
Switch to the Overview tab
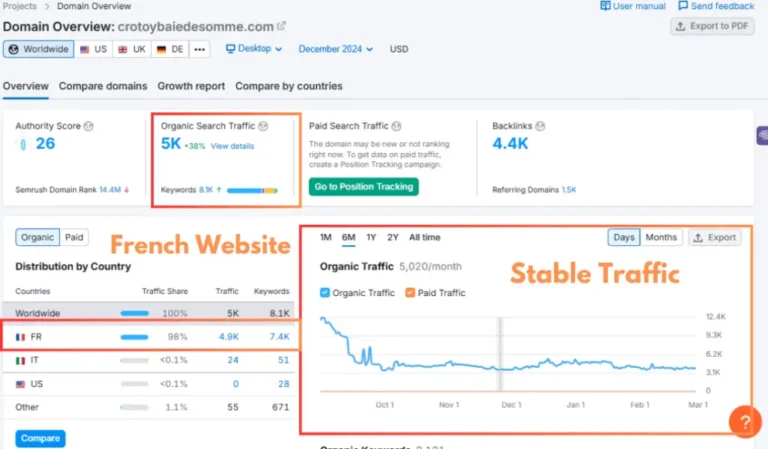pos(25,86)
